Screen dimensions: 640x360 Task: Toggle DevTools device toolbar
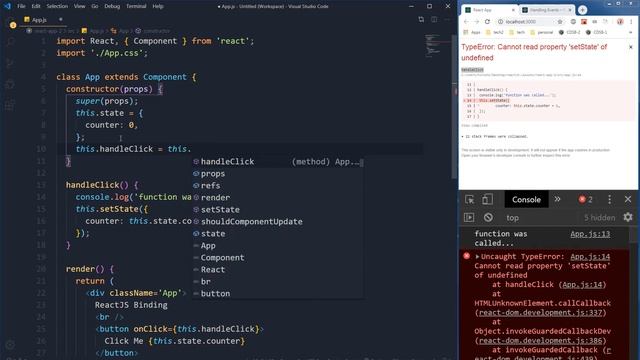click(x=487, y=200)
